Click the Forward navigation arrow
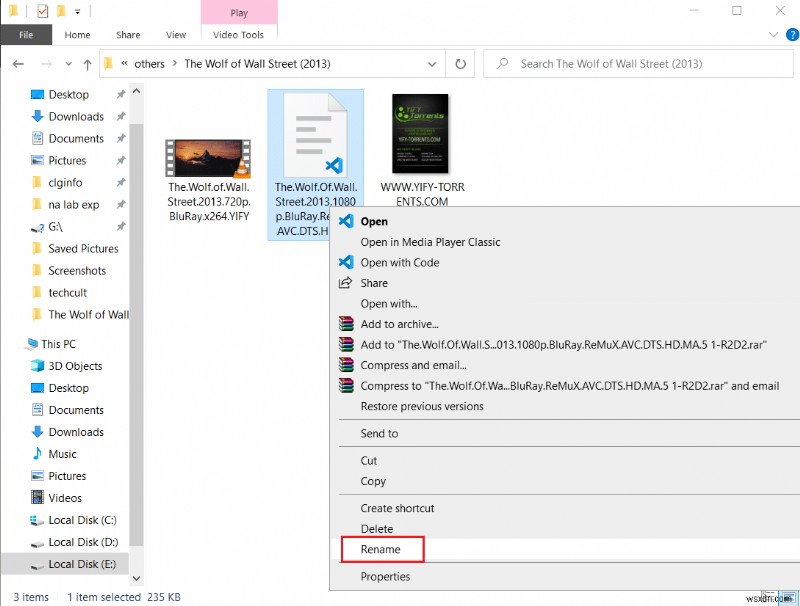This screenshot has width=800, height=606. click(x=46, y=64)
